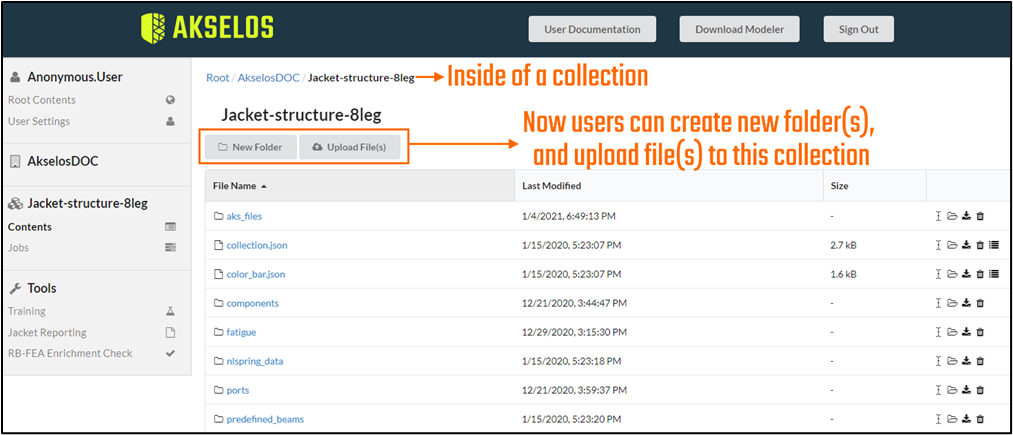Rename the components folder
Image resolution: width=1013 pixels, height=435 pixels.
tap(937, 303)
